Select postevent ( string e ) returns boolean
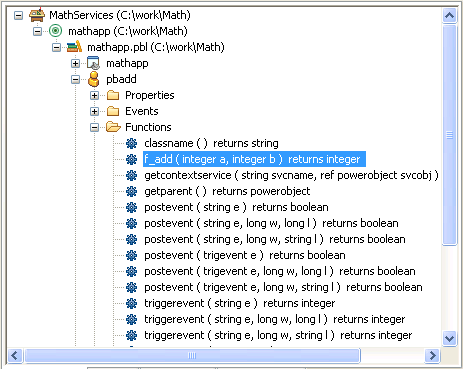The width and height of the screenshot is (463, 369). pyautogui.click(x=236, y=207)
